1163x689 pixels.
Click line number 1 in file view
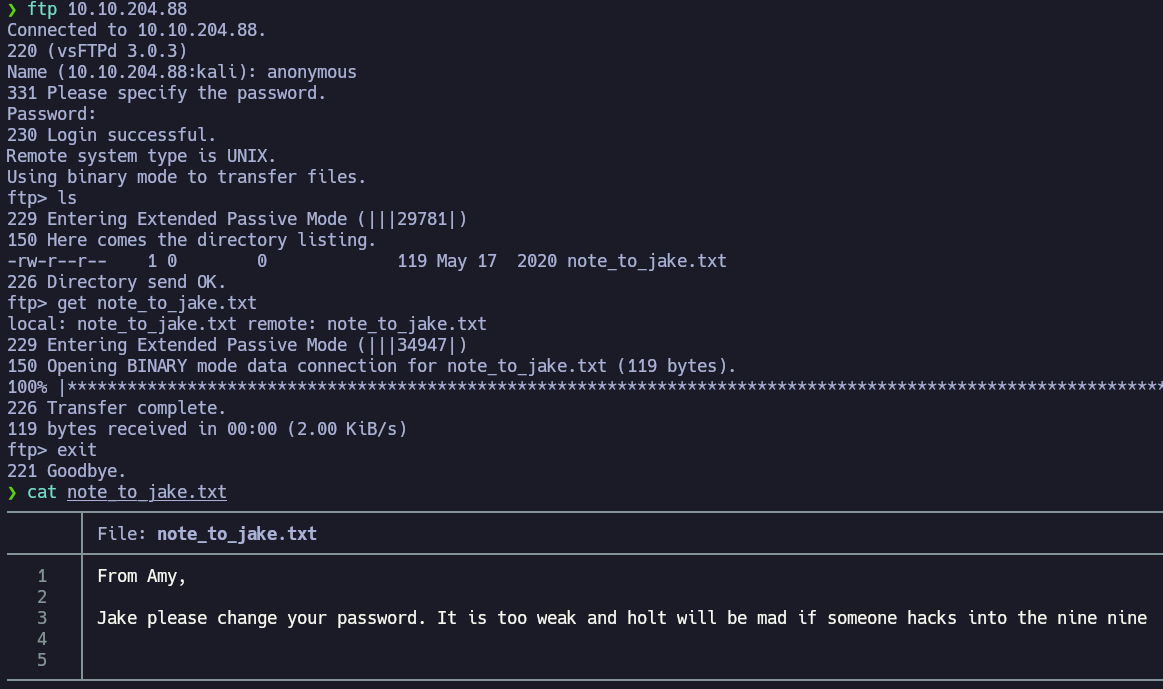pyautogui.click(x=42, y=576)
